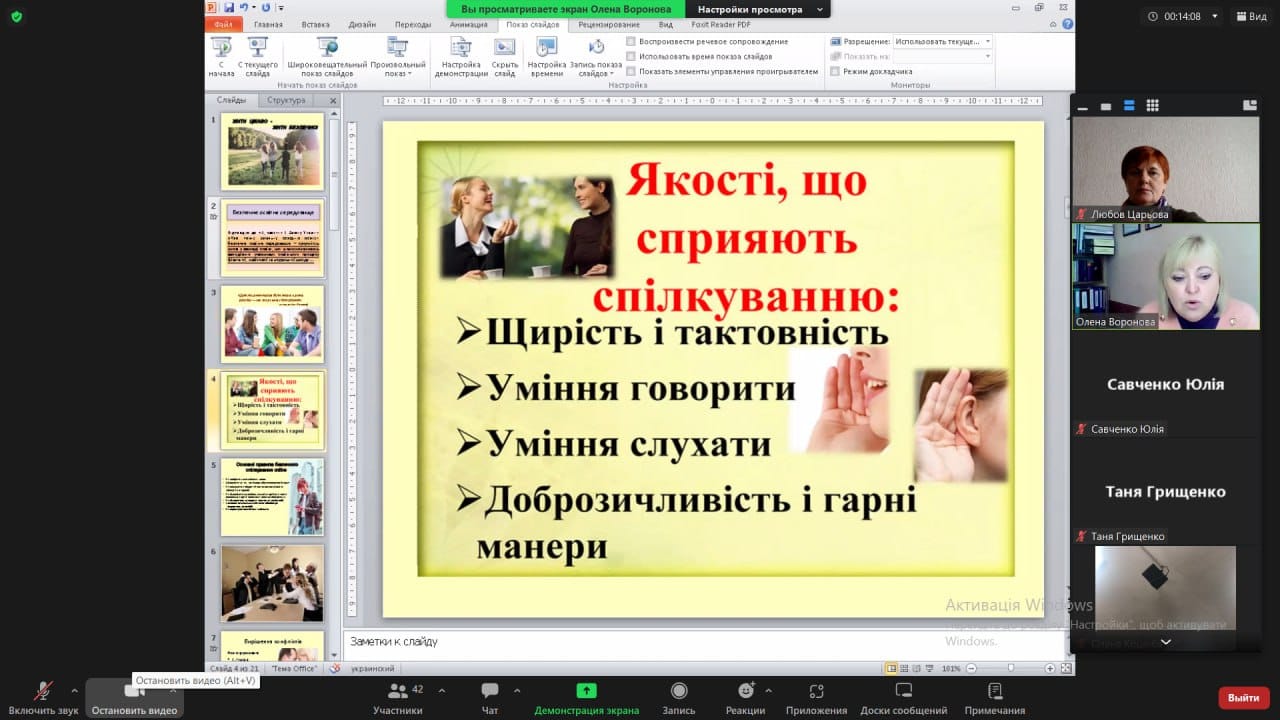Stop video with the camera button

click(x=134, y=692)
